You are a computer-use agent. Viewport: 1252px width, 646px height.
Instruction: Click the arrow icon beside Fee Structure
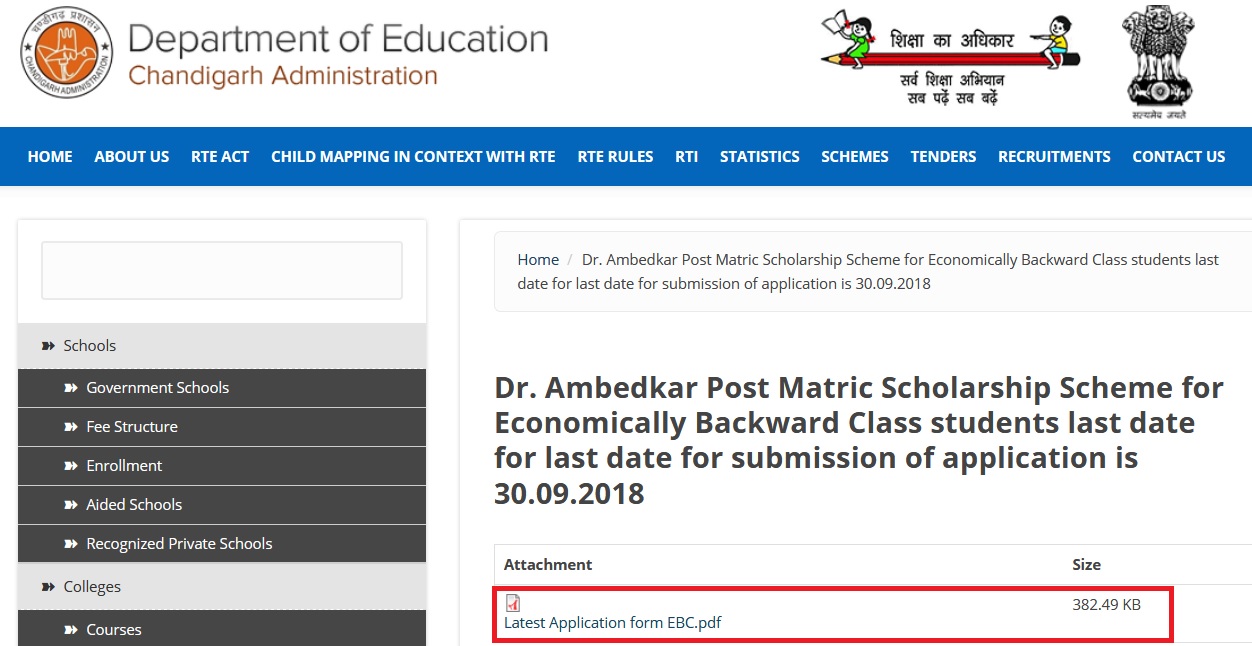coord(71,427)
